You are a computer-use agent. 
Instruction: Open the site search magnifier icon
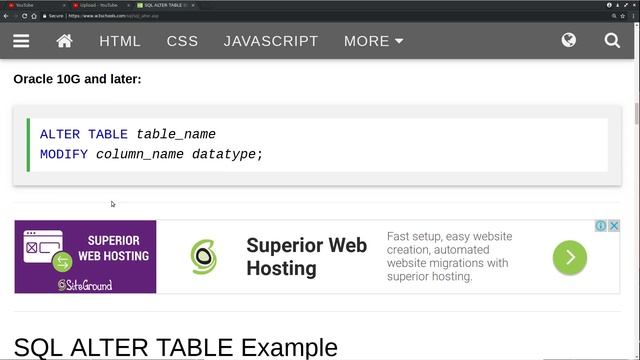tap(612, 40)
